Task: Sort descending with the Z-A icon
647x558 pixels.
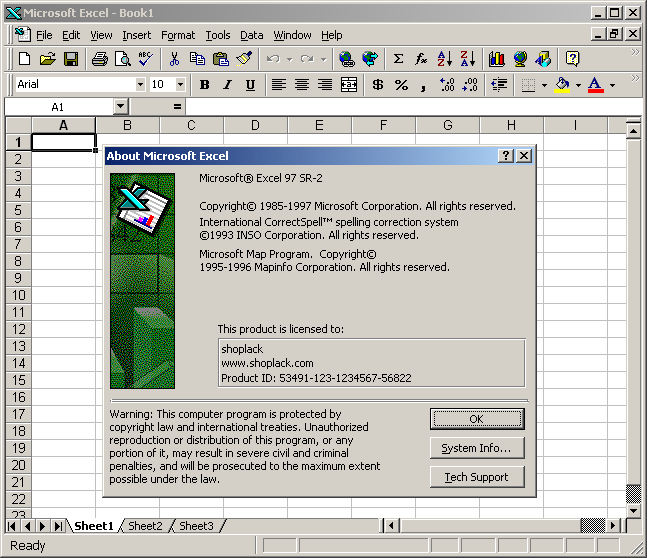Action: pyautogui.click(x=468, y=59)
